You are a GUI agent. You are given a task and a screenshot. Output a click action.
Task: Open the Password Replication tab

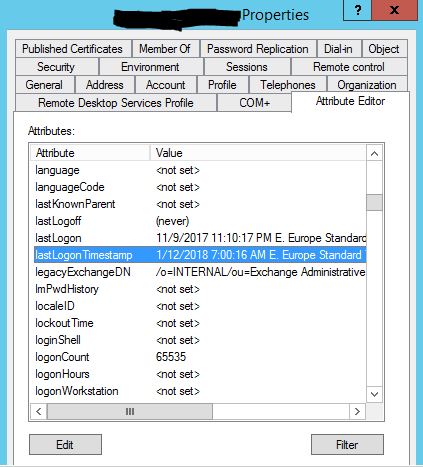click(x=258, y=49)
